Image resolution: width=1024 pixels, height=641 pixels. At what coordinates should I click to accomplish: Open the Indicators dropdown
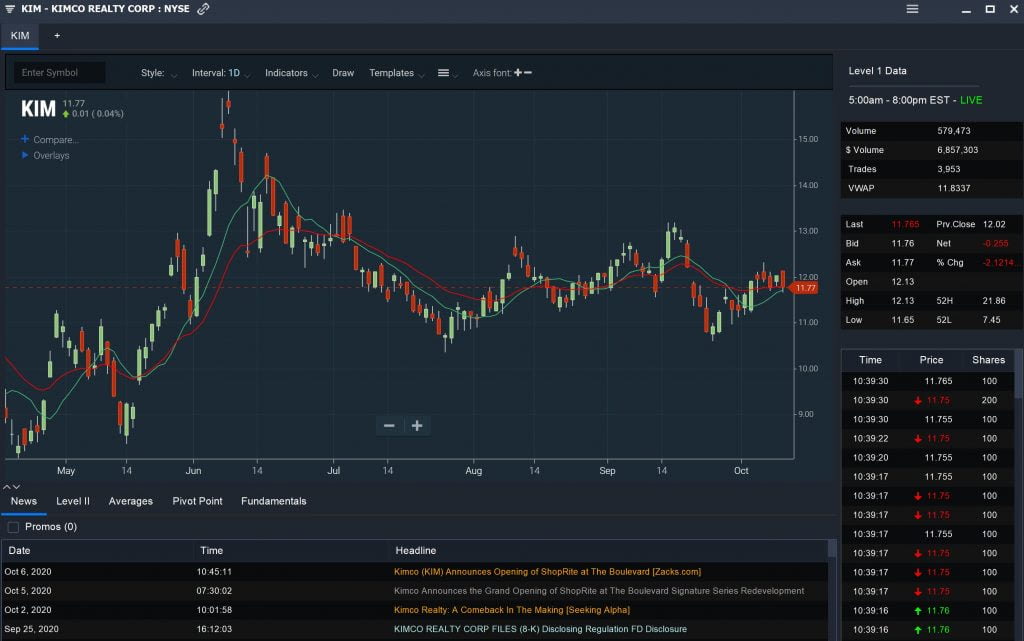(291, 73)
